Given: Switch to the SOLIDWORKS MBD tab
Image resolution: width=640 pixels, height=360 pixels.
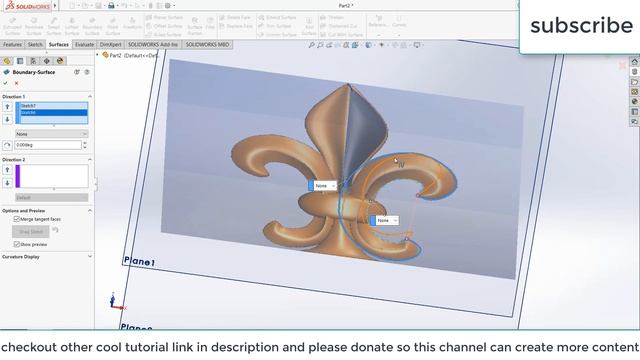Looking at the screenshot, I should pos(207,44).
